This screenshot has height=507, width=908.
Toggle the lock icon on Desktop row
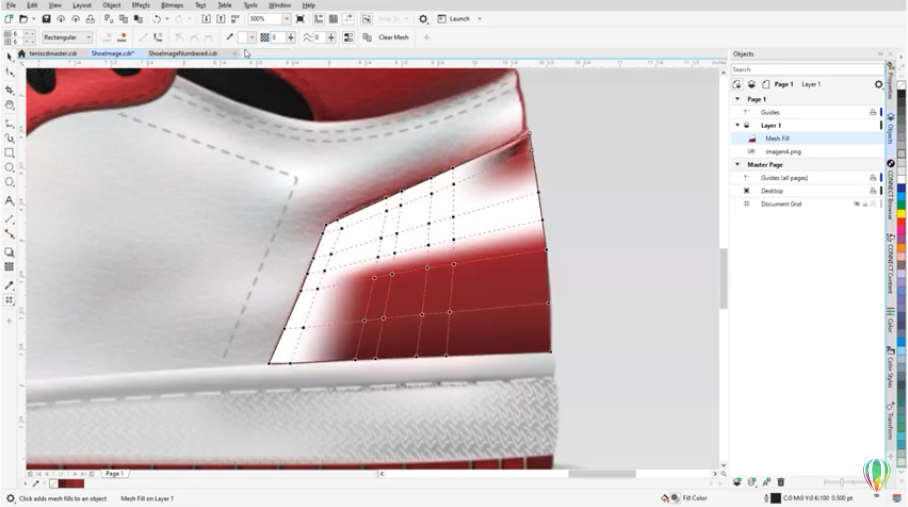873,191
